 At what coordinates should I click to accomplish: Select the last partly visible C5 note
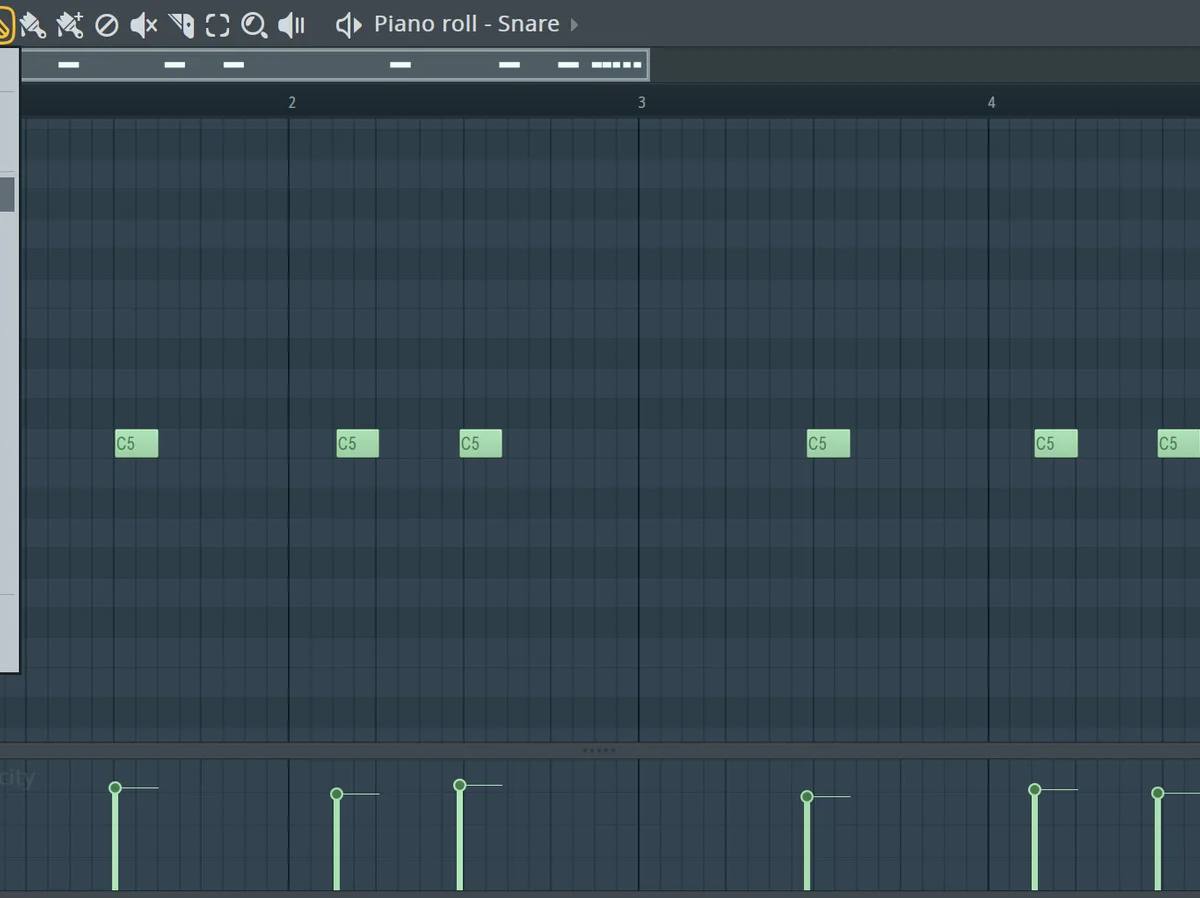coord(1179,443)
